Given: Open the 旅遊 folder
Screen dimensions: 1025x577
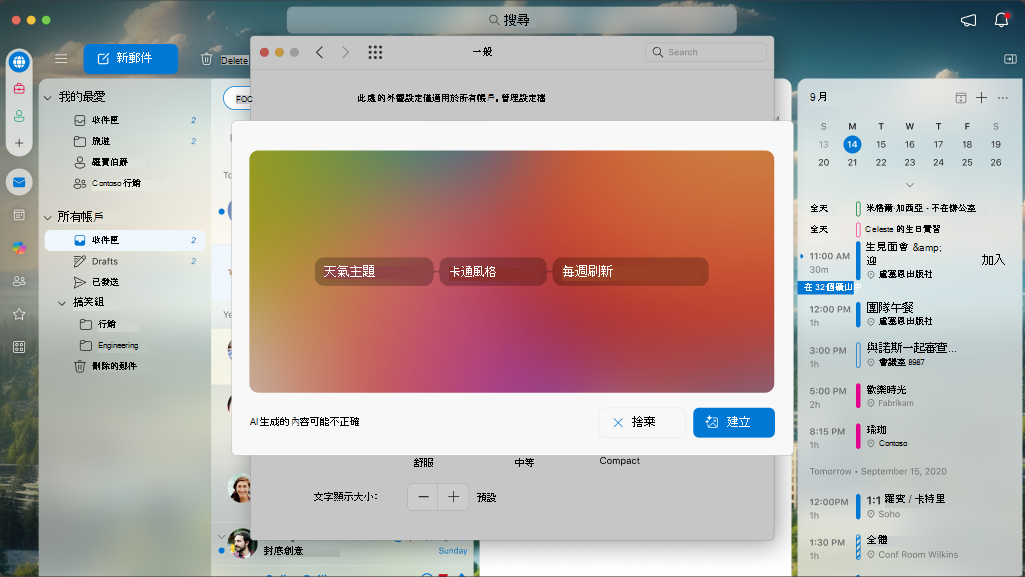Looking at the screenshot, I should tap(124, 141).
